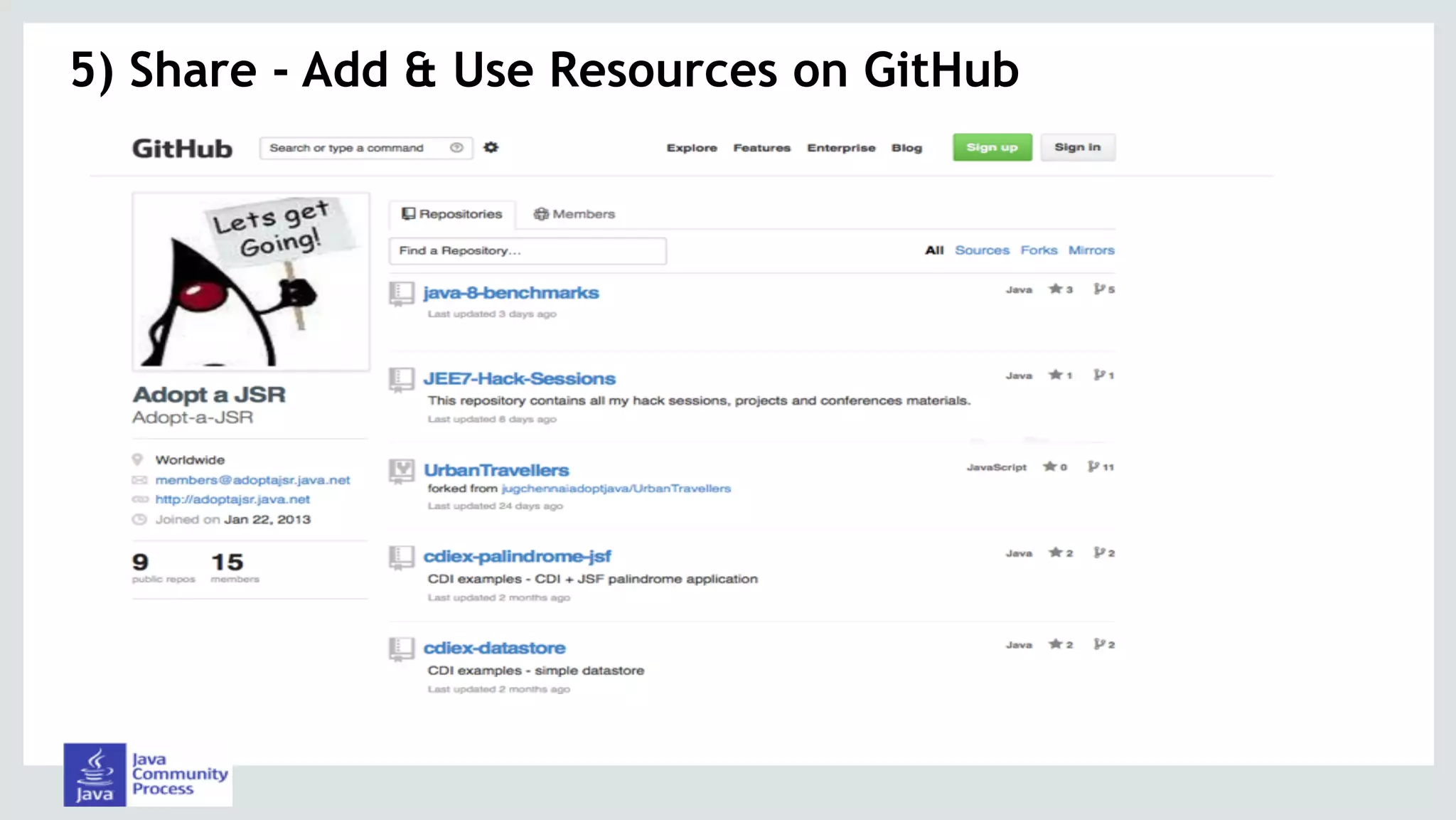Click the Adopt a JSR organization name
This screenshot has height=820, width=1456.
(209, 395)
